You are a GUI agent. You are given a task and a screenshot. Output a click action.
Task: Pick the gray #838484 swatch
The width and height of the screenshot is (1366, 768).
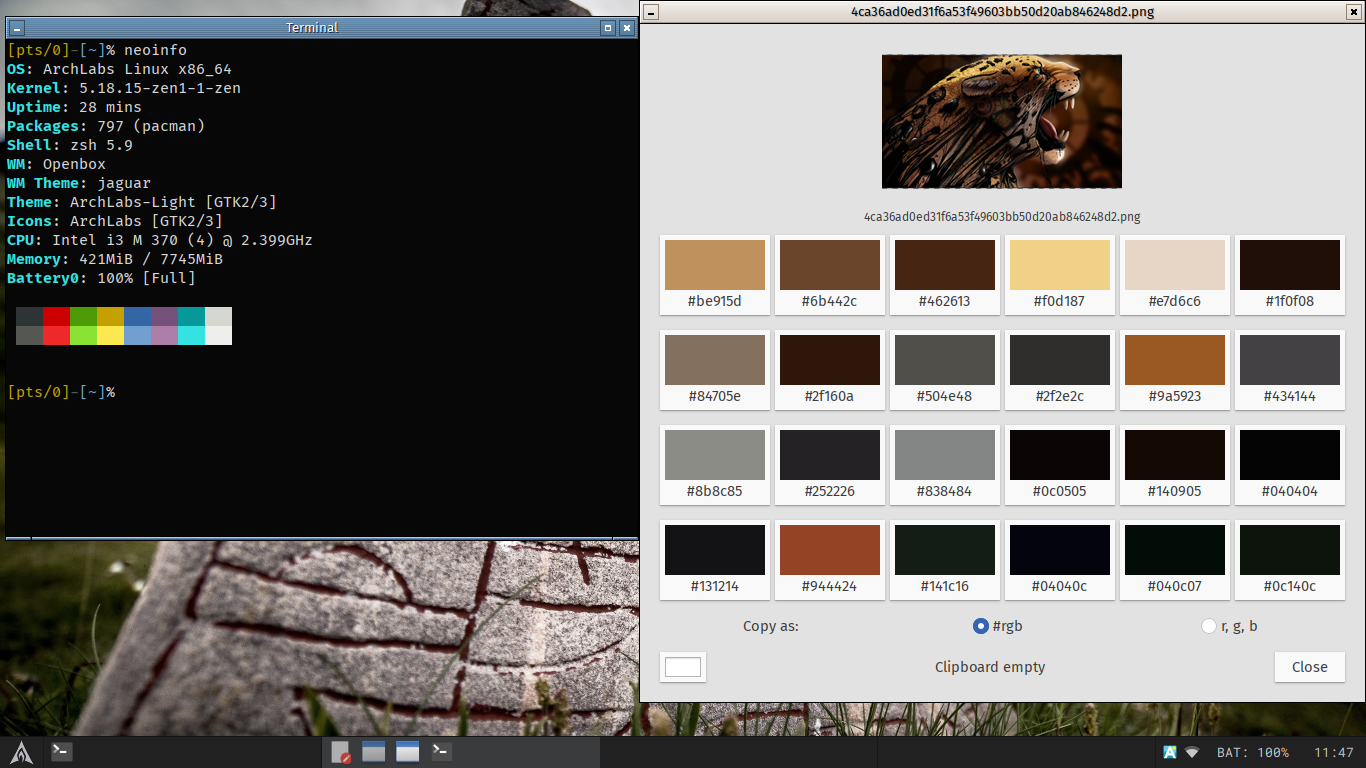click(945, 465)
